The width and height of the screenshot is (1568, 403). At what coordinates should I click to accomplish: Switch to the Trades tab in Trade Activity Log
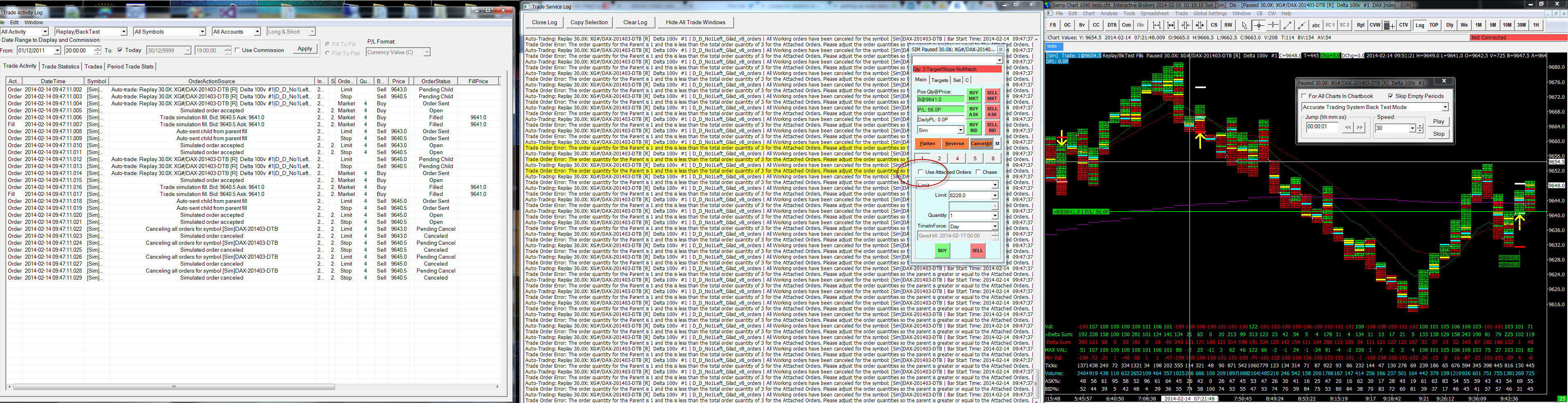point(93,66)
